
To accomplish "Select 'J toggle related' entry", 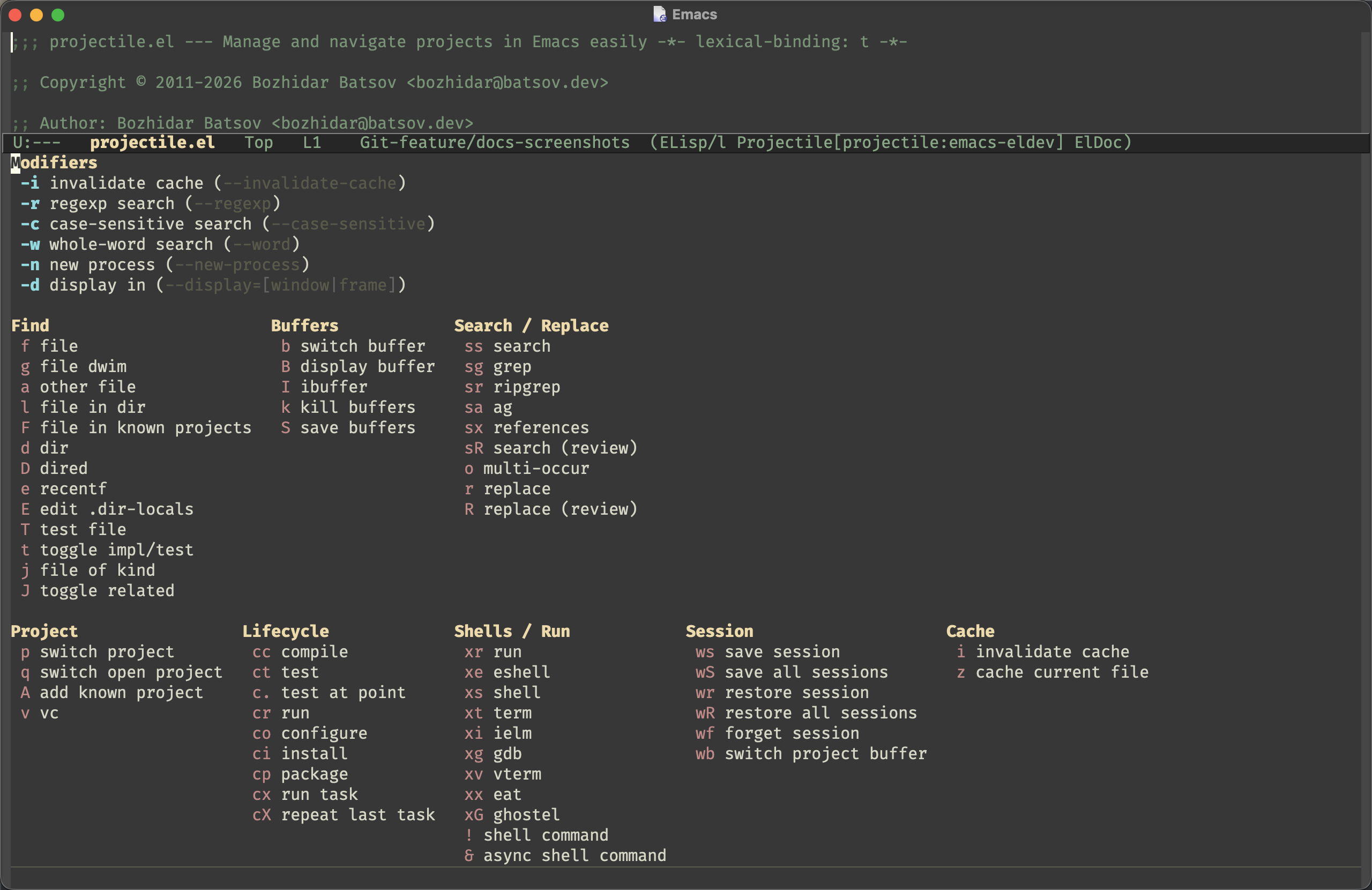I will pyautogui.click(x=98, y=591).
